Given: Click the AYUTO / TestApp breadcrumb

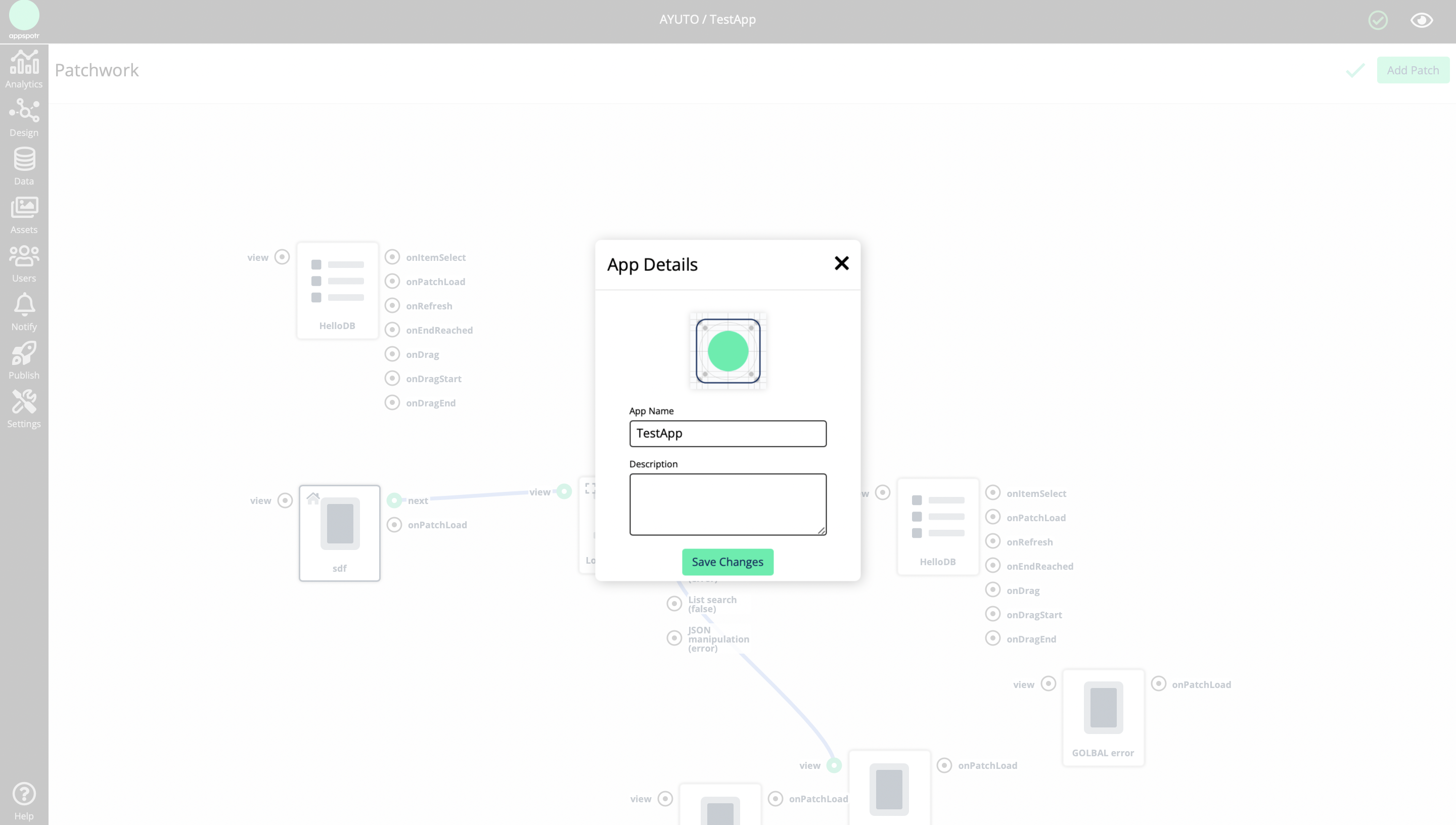Looking at the screenshot, I should [707, 19].
